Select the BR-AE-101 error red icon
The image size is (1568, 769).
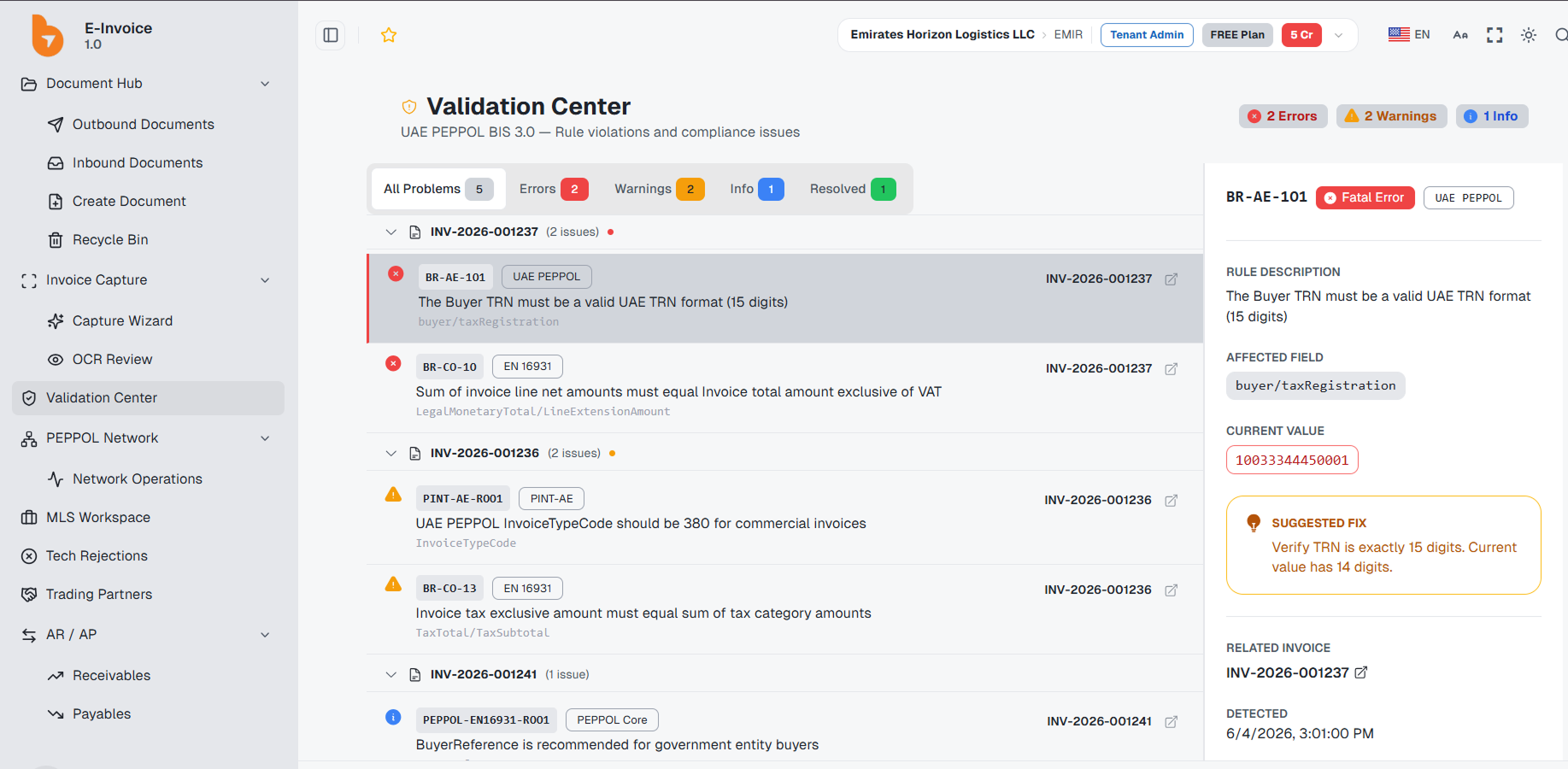[396, 274]
